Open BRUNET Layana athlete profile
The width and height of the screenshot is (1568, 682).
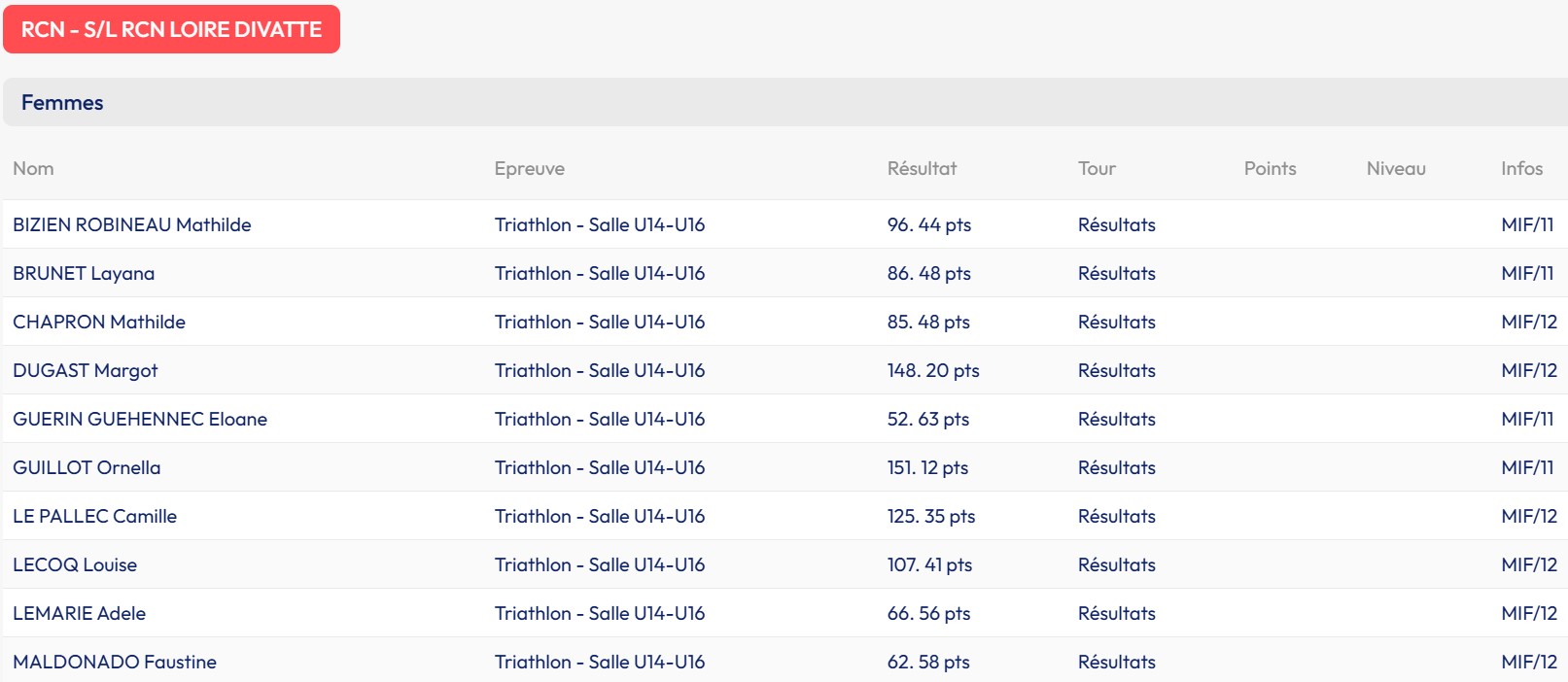pos(84,273)
